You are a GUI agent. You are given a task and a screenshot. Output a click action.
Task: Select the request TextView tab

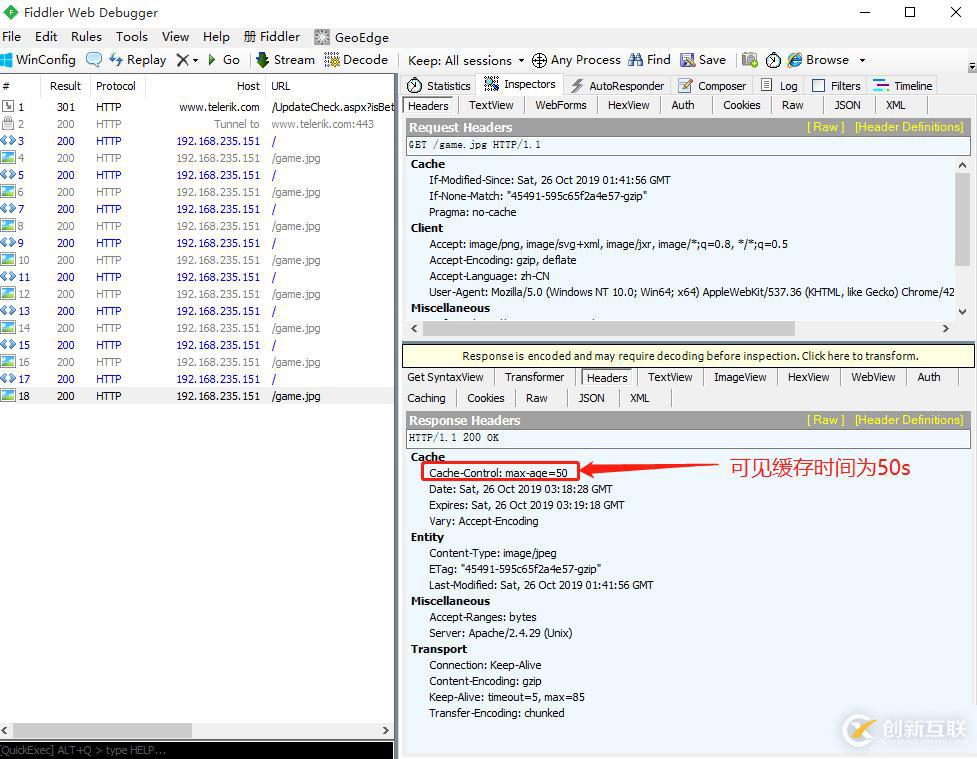click(491, 105)
